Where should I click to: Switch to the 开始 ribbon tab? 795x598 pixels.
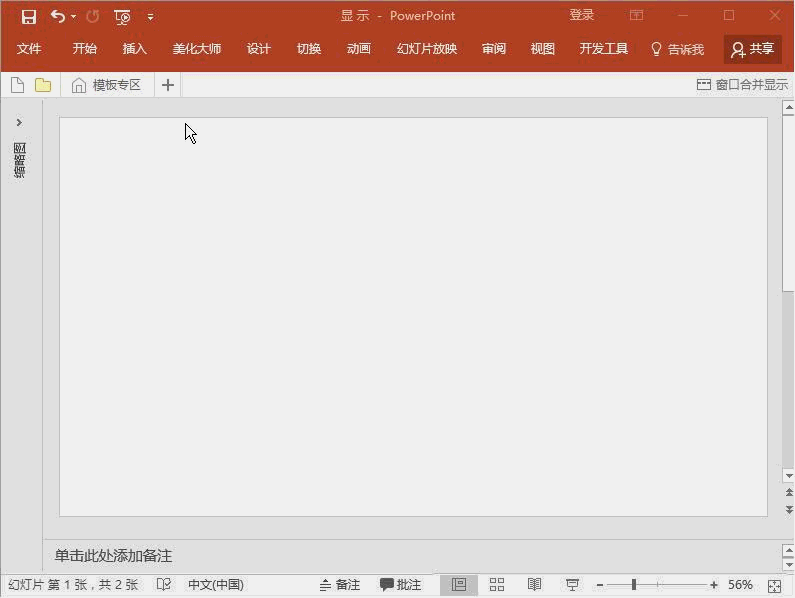click(84, 49)
